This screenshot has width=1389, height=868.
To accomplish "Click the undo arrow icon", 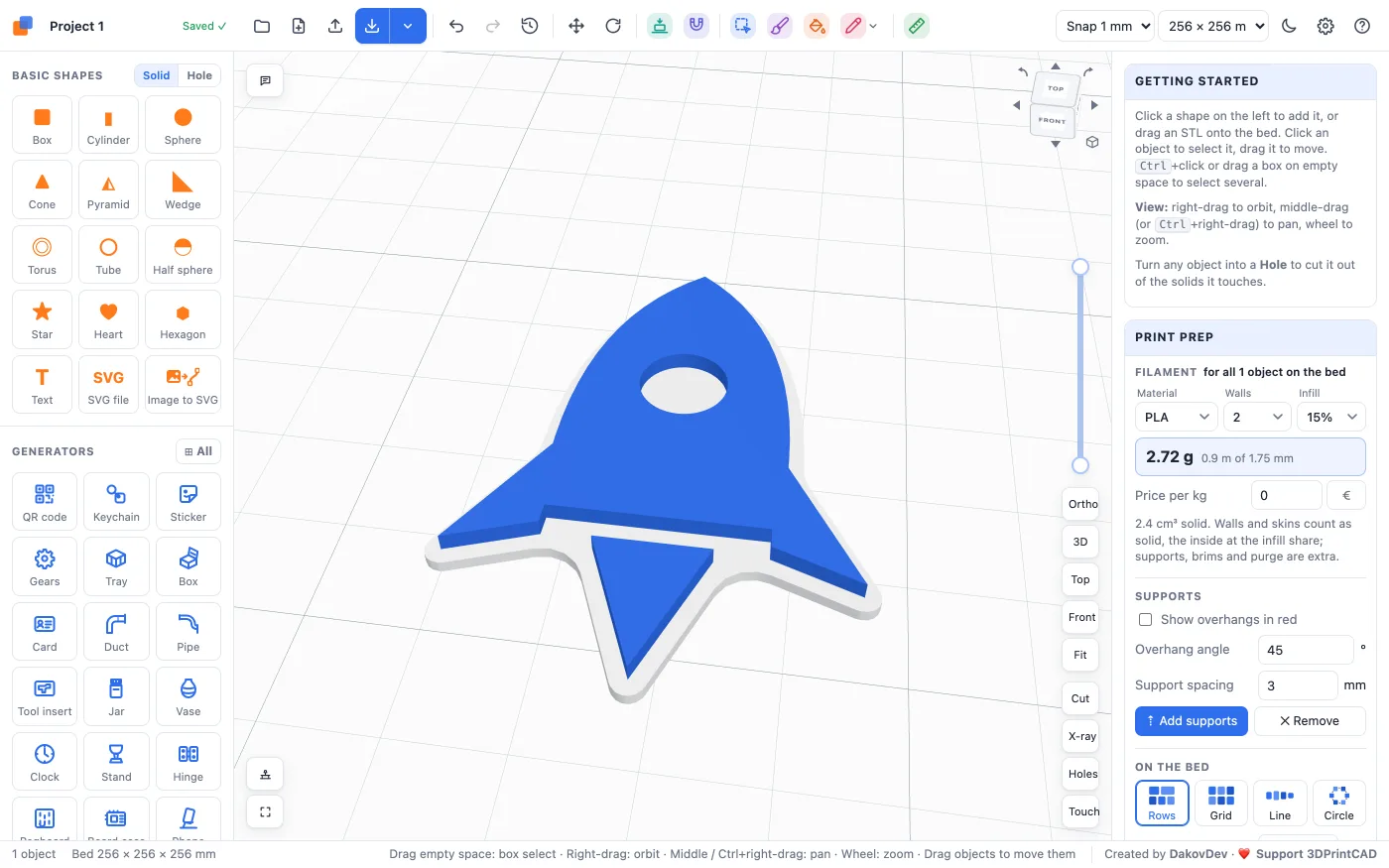I will 456,26.
